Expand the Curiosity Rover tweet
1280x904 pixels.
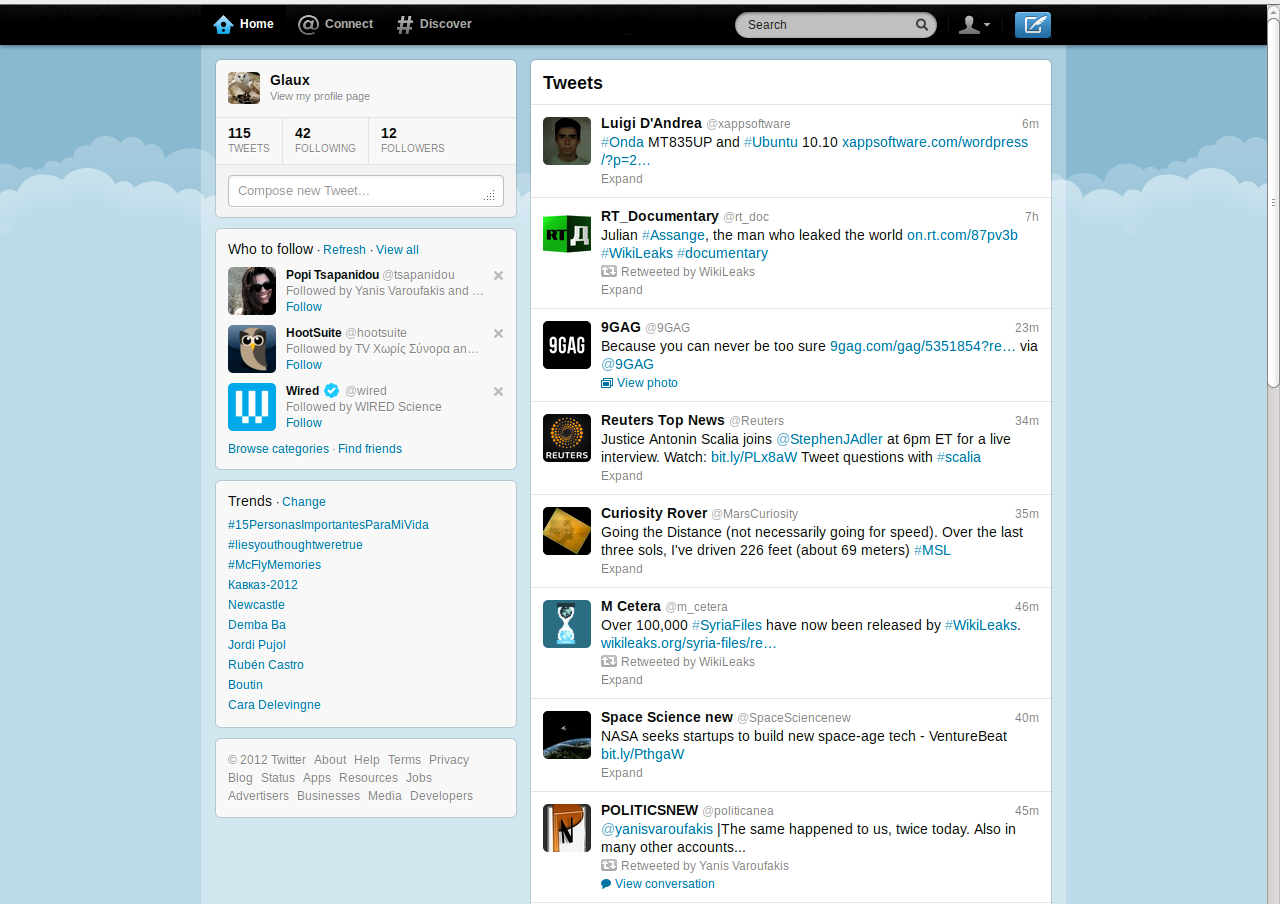point(622,569)
